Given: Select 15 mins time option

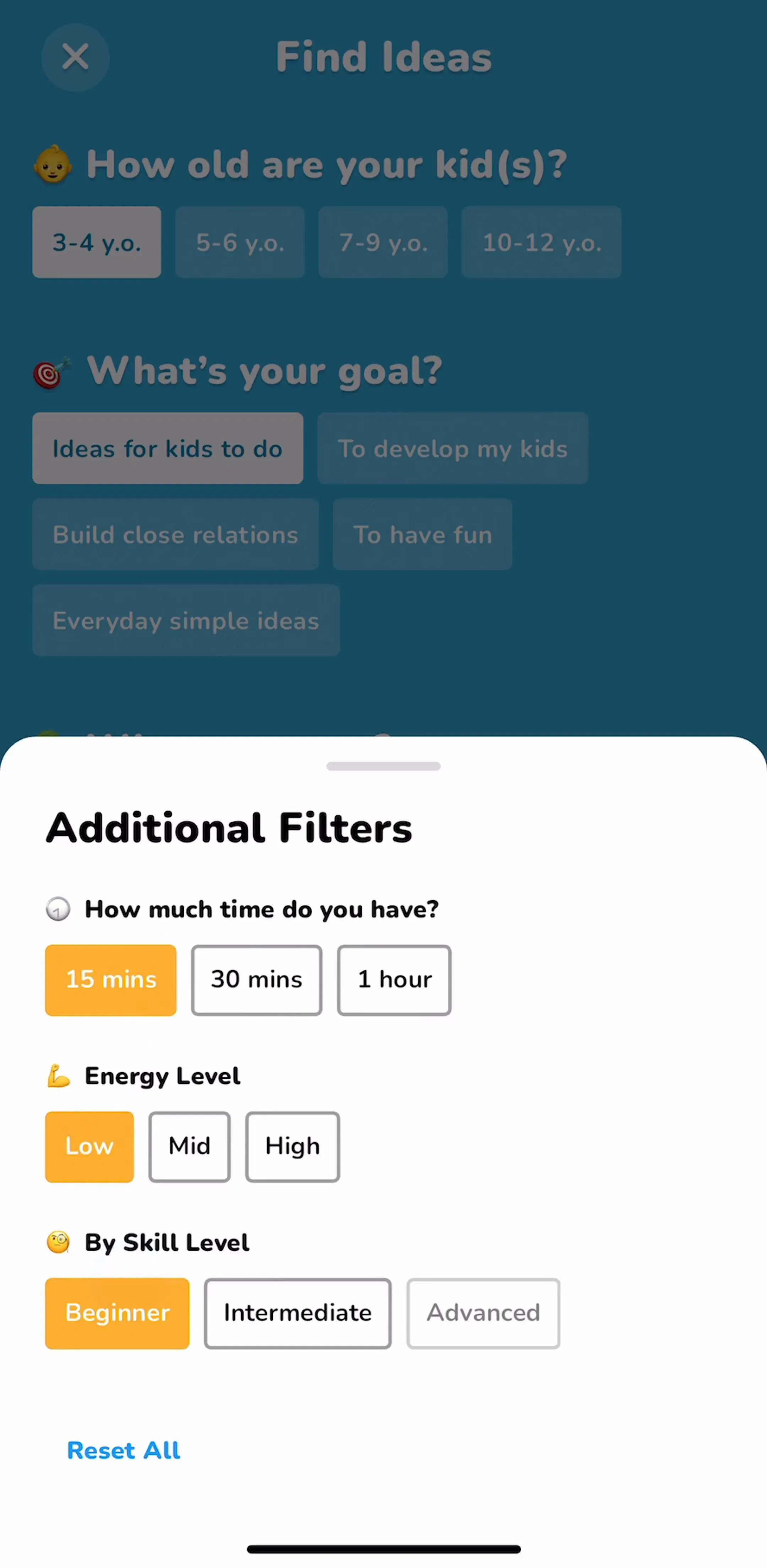Looking at the screenshot, I should click(x=111, y=980).
